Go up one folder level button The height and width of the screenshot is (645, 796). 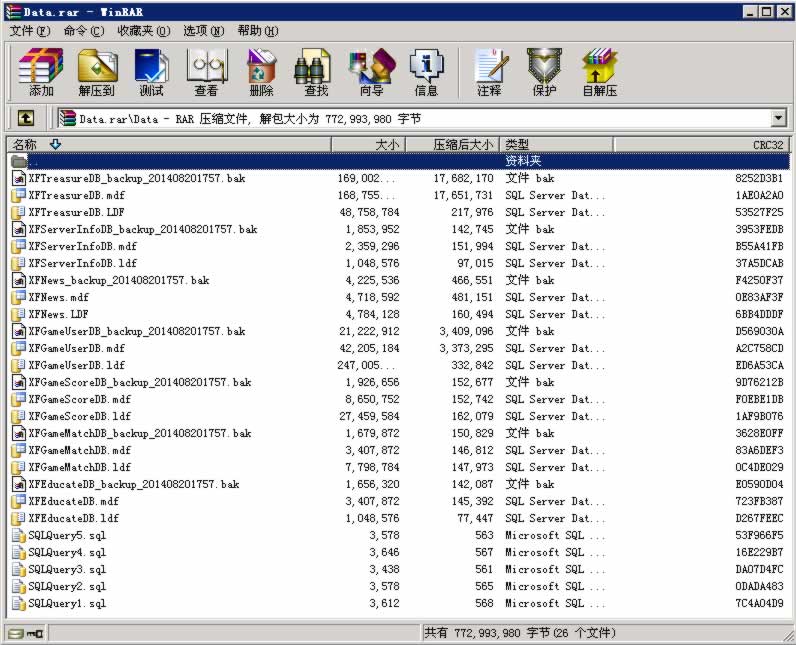pos(26,119)
